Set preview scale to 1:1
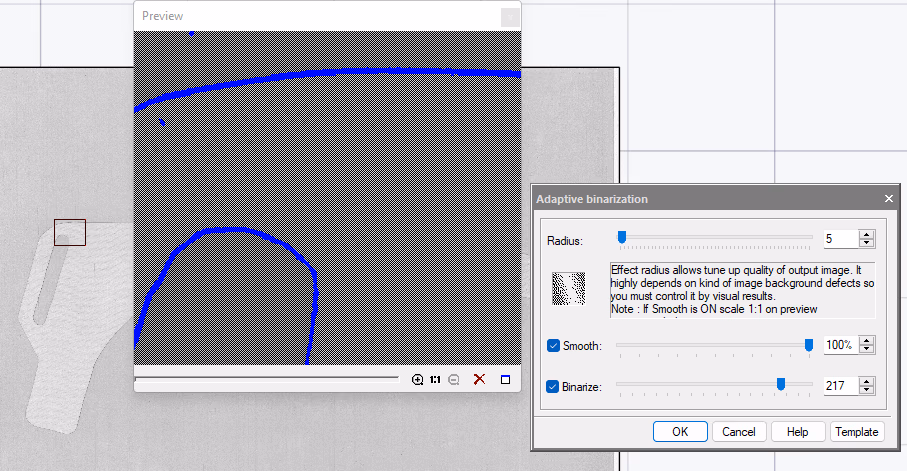 pos(435,380)
